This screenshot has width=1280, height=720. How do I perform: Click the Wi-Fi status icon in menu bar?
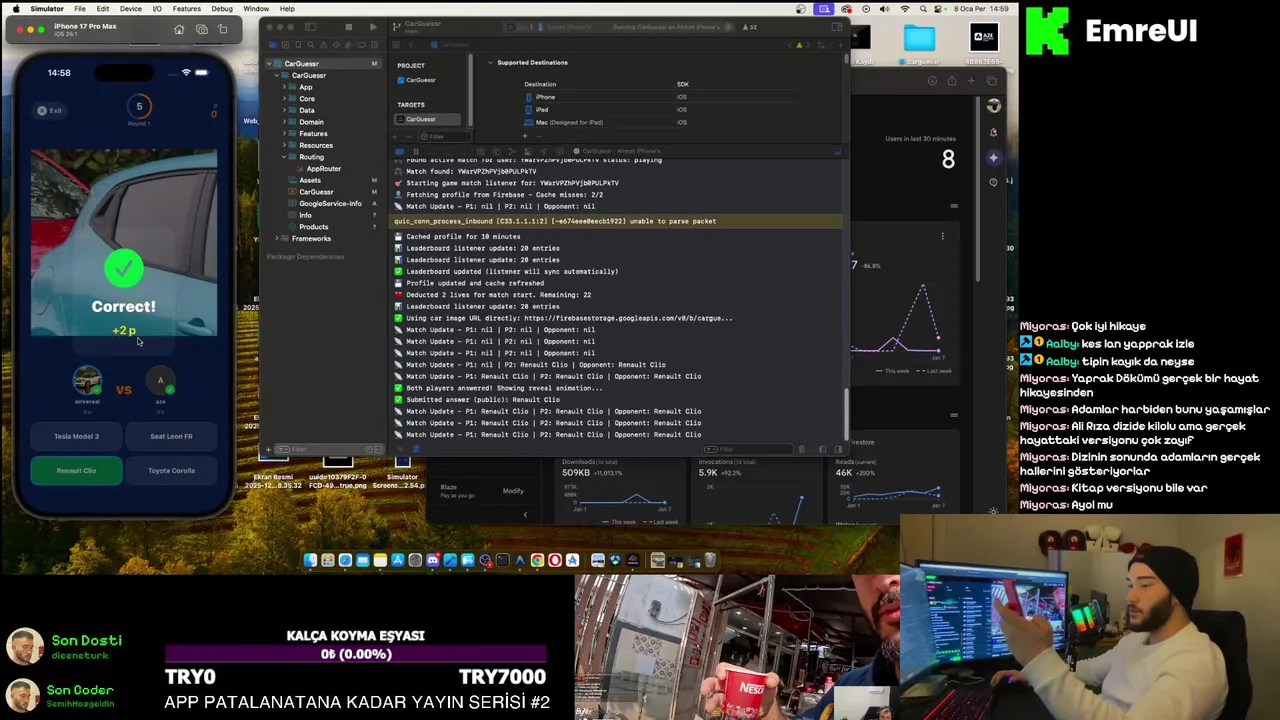coord(905,8)
